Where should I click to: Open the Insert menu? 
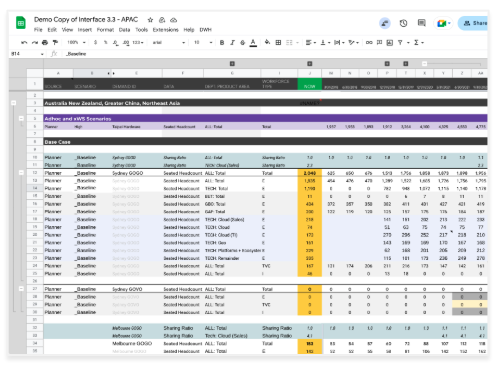(x=85, y=30)
